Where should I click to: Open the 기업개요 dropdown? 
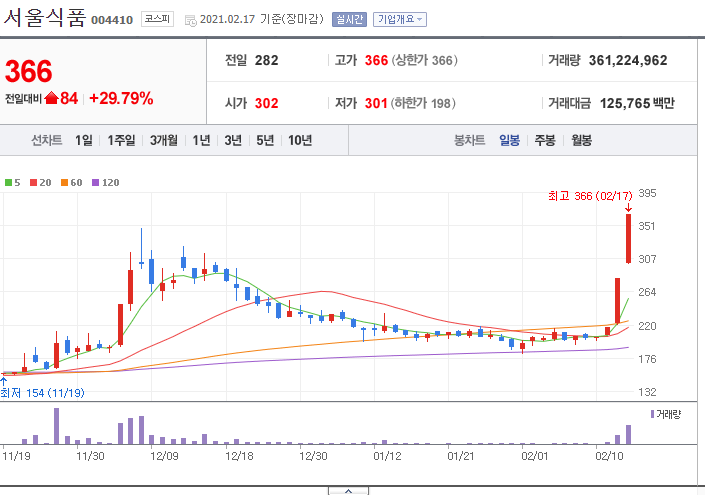click(x=400, y=19)
